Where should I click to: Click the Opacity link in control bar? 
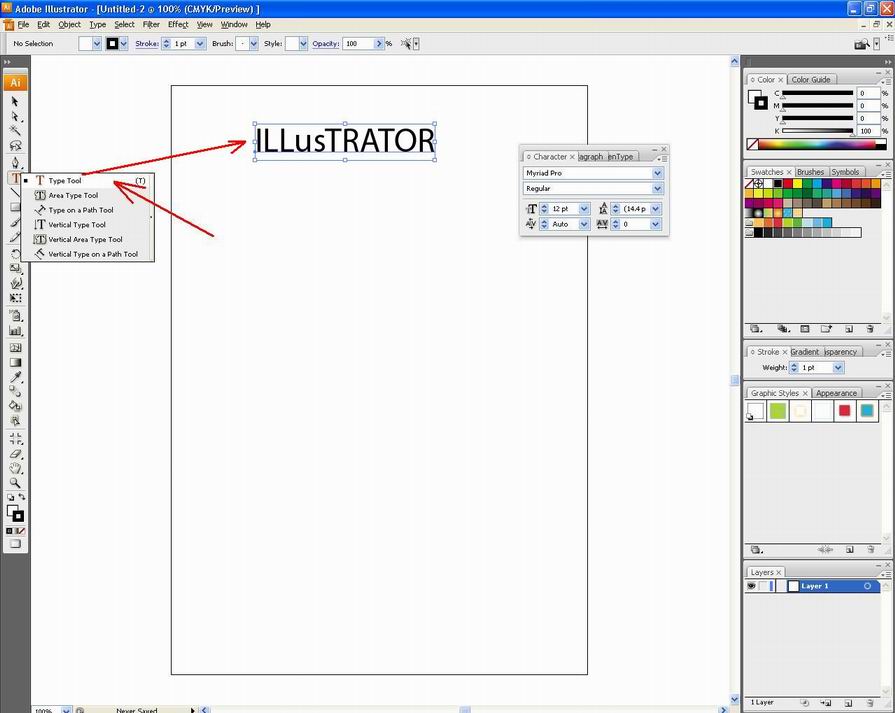(x=325, y=43)
